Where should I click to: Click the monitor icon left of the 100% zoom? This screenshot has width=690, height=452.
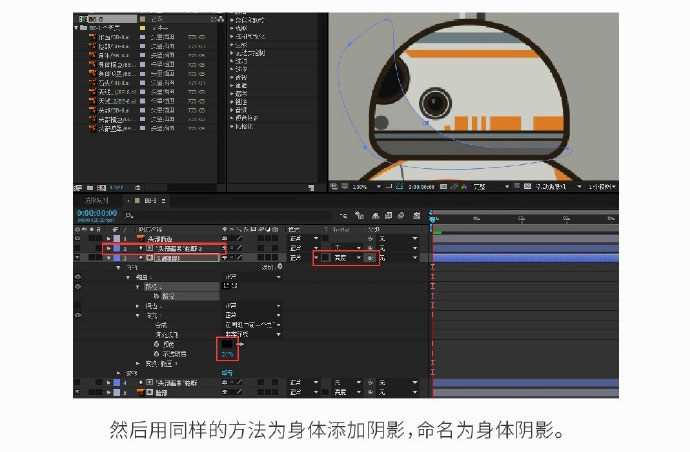click(345, 187)
